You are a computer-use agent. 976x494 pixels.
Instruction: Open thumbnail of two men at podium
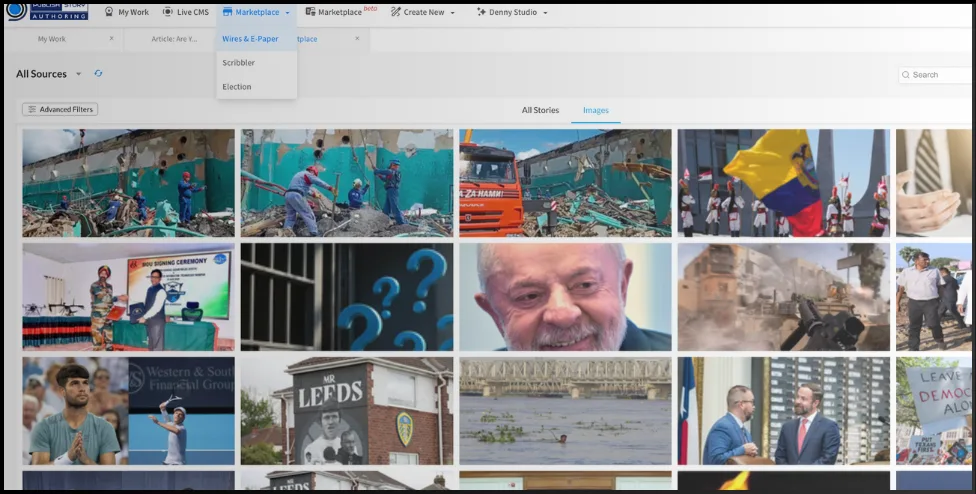coord(784,411)
